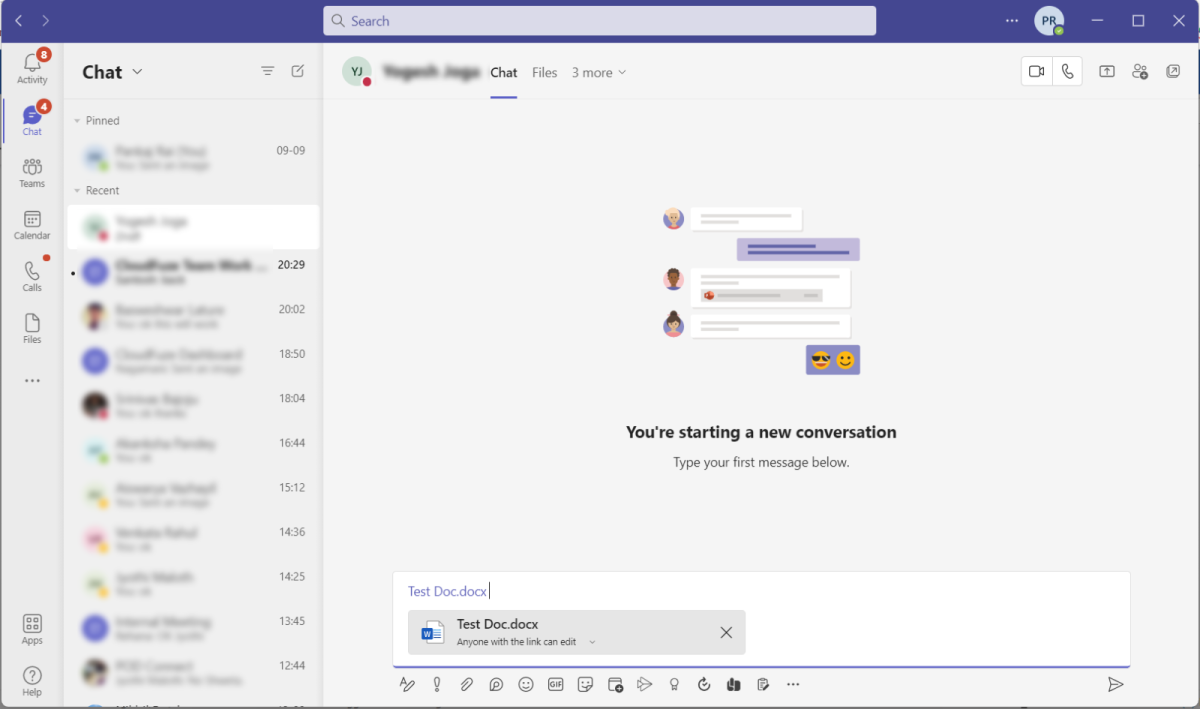Viewport: 1200px width, 709px height.
Task: Open the GIF picker
Action: (556, 684)
